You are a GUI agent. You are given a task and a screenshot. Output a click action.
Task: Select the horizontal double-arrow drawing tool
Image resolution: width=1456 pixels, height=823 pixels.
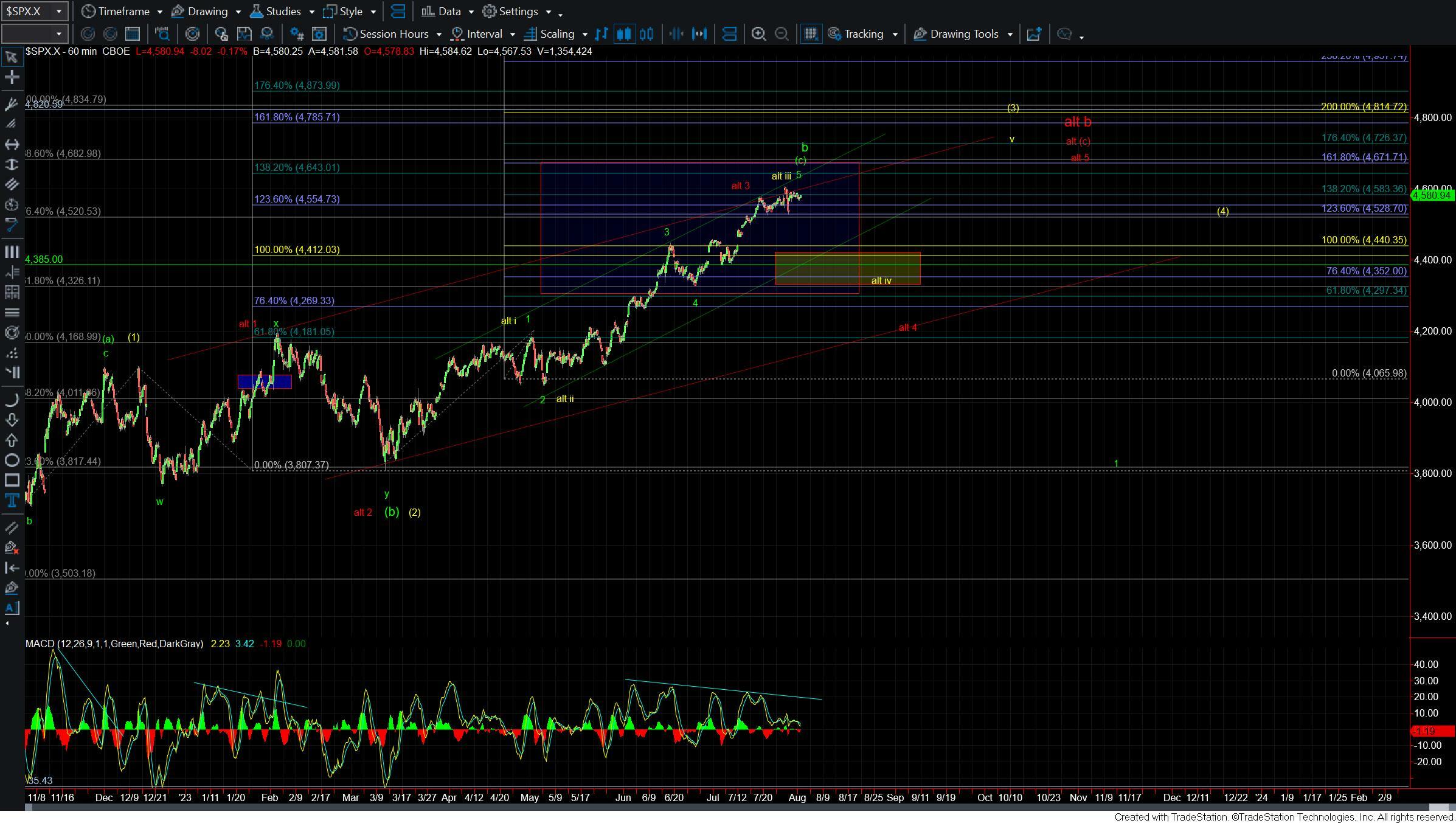point(12,144)
